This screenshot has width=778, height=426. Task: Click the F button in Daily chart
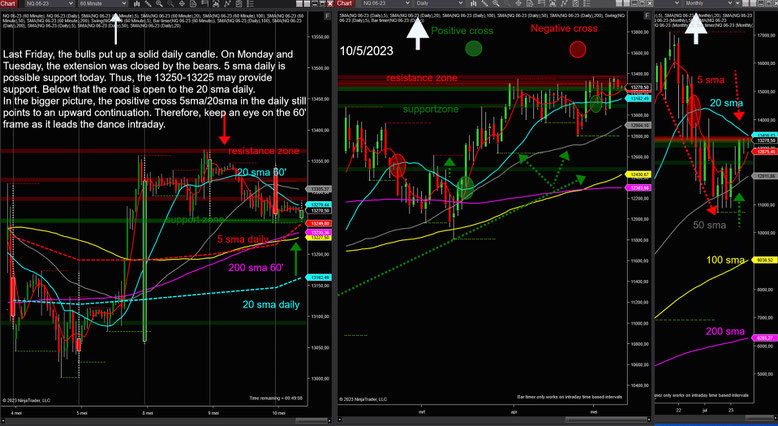click(647, 16)
